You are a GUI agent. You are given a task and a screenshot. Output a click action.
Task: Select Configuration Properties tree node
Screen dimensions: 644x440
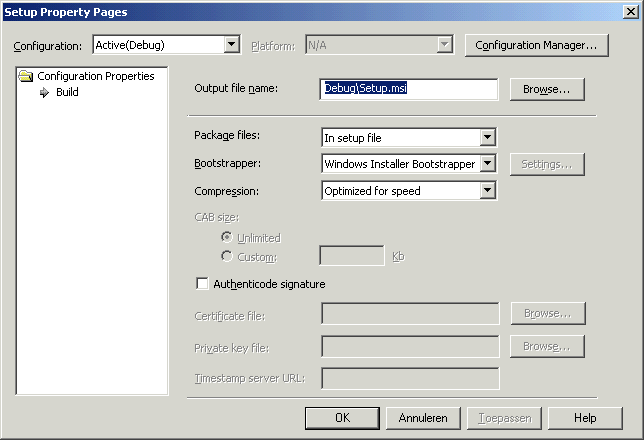[x=95, y=76]
